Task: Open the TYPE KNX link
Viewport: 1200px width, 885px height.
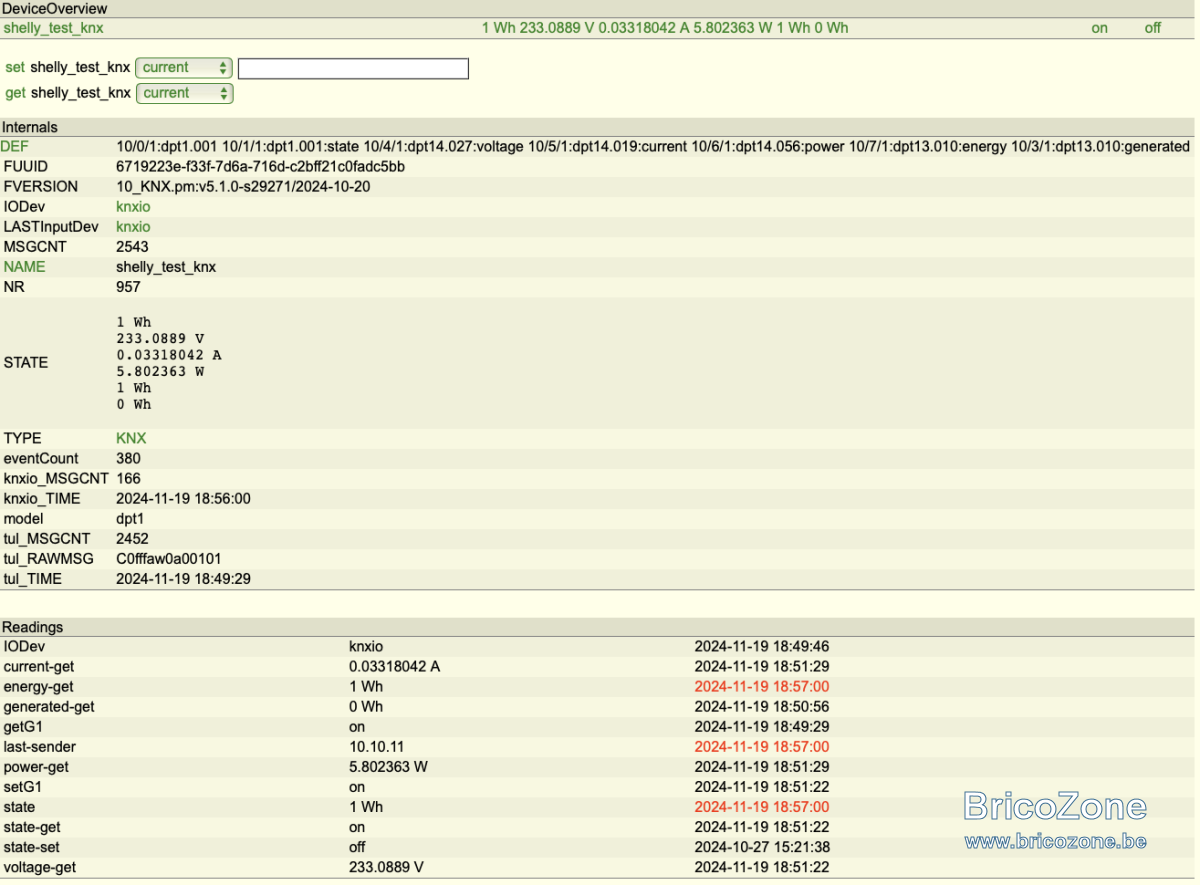Action: (131, 438)
